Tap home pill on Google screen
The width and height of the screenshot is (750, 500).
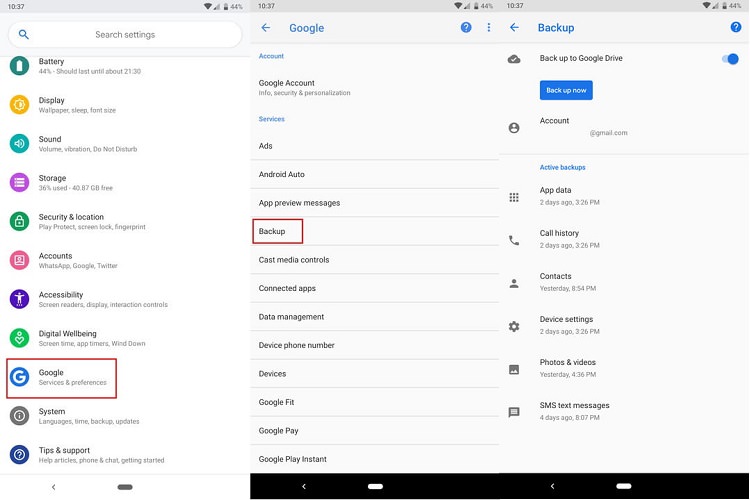pos(375,487)
